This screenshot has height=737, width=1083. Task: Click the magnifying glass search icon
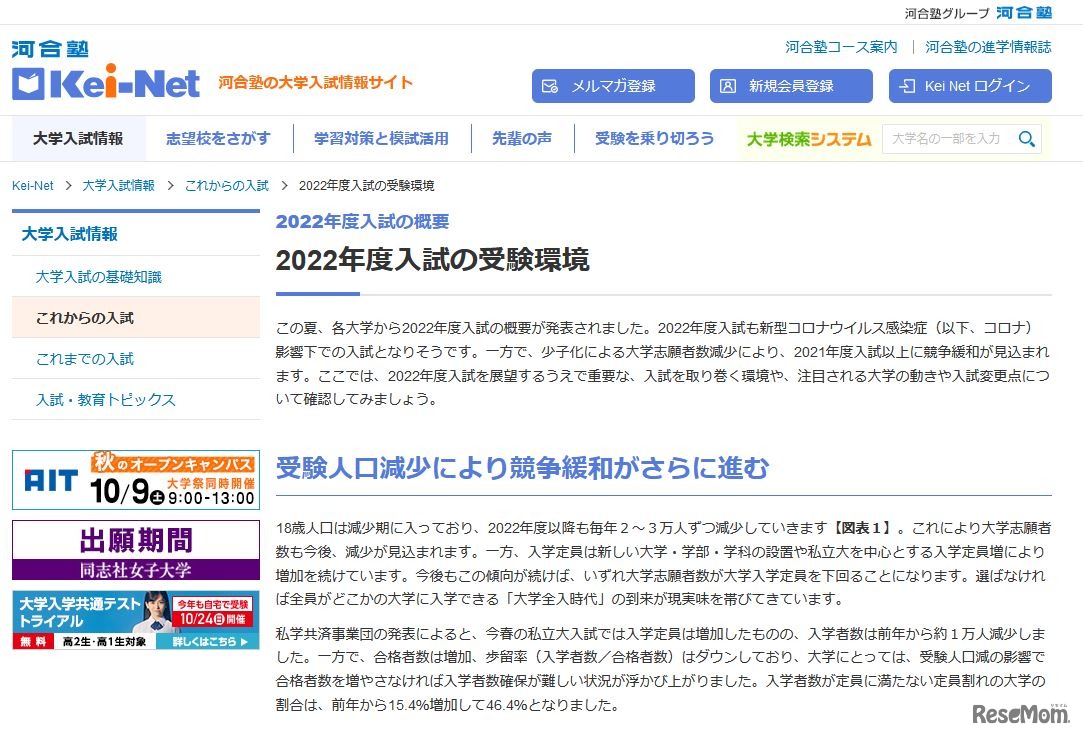coord(1026,139)
